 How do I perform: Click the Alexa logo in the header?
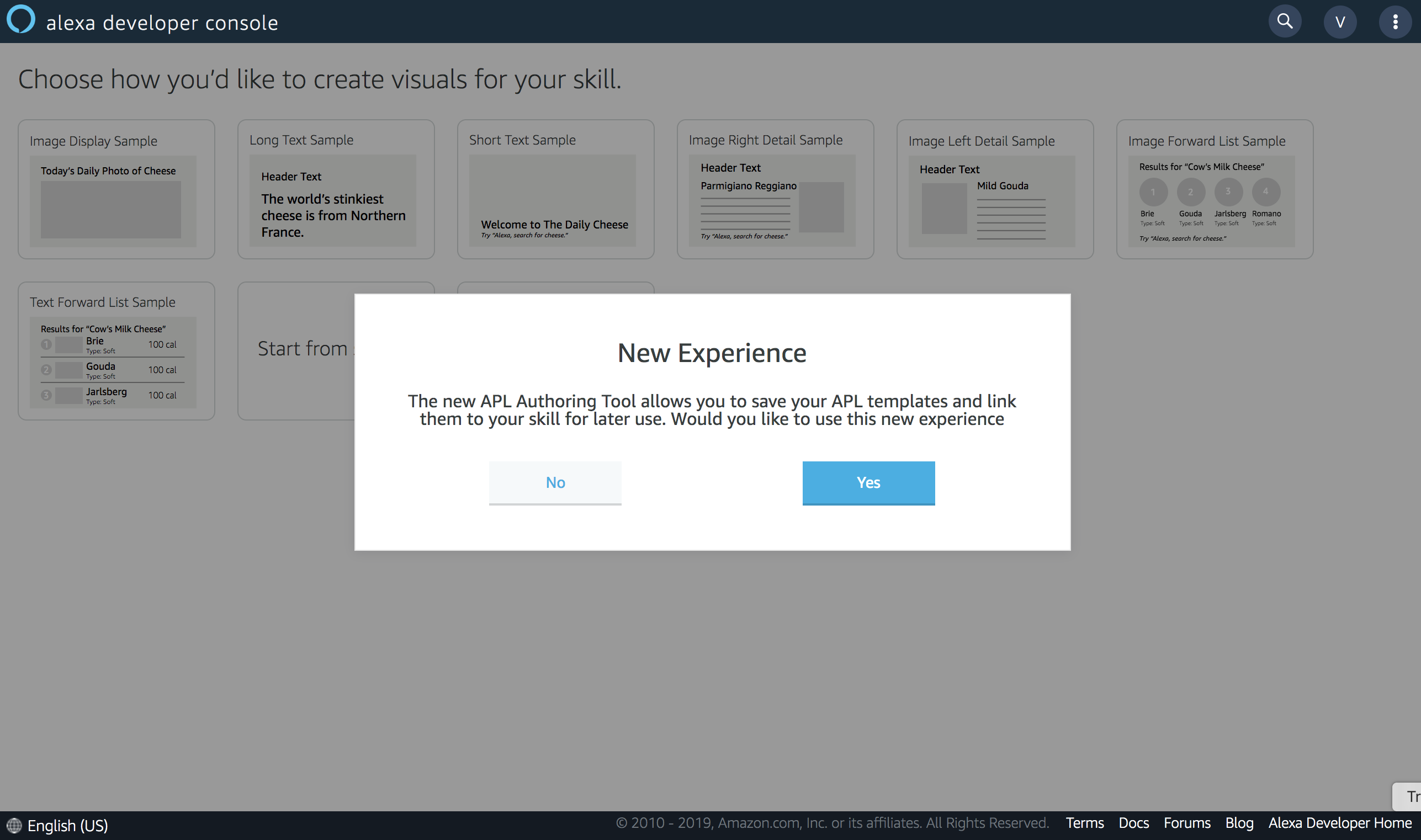tap(21, 21)
